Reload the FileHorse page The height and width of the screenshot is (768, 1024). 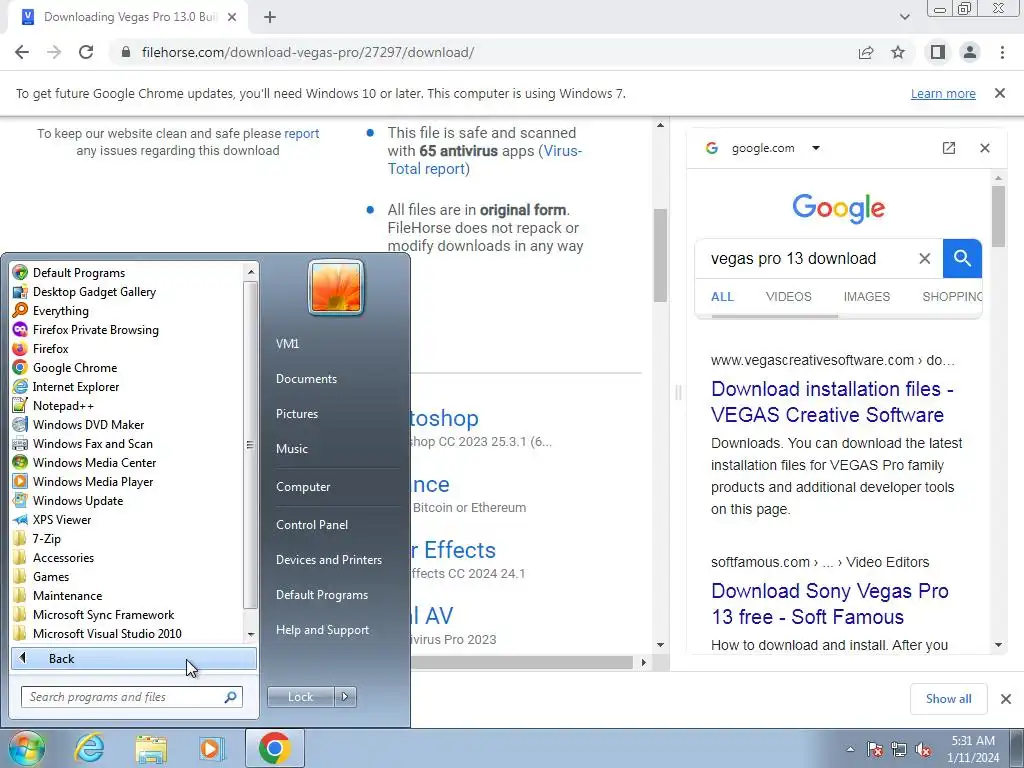[x=86, y=52]
